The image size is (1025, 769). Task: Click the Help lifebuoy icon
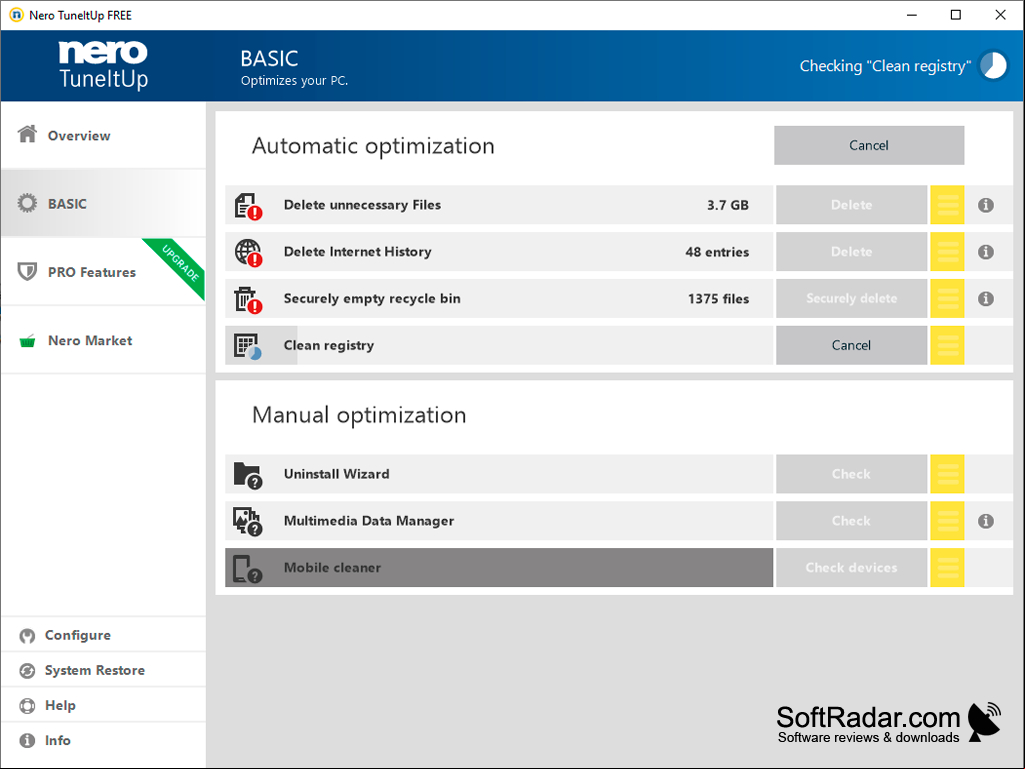click(x=27, y=706)
